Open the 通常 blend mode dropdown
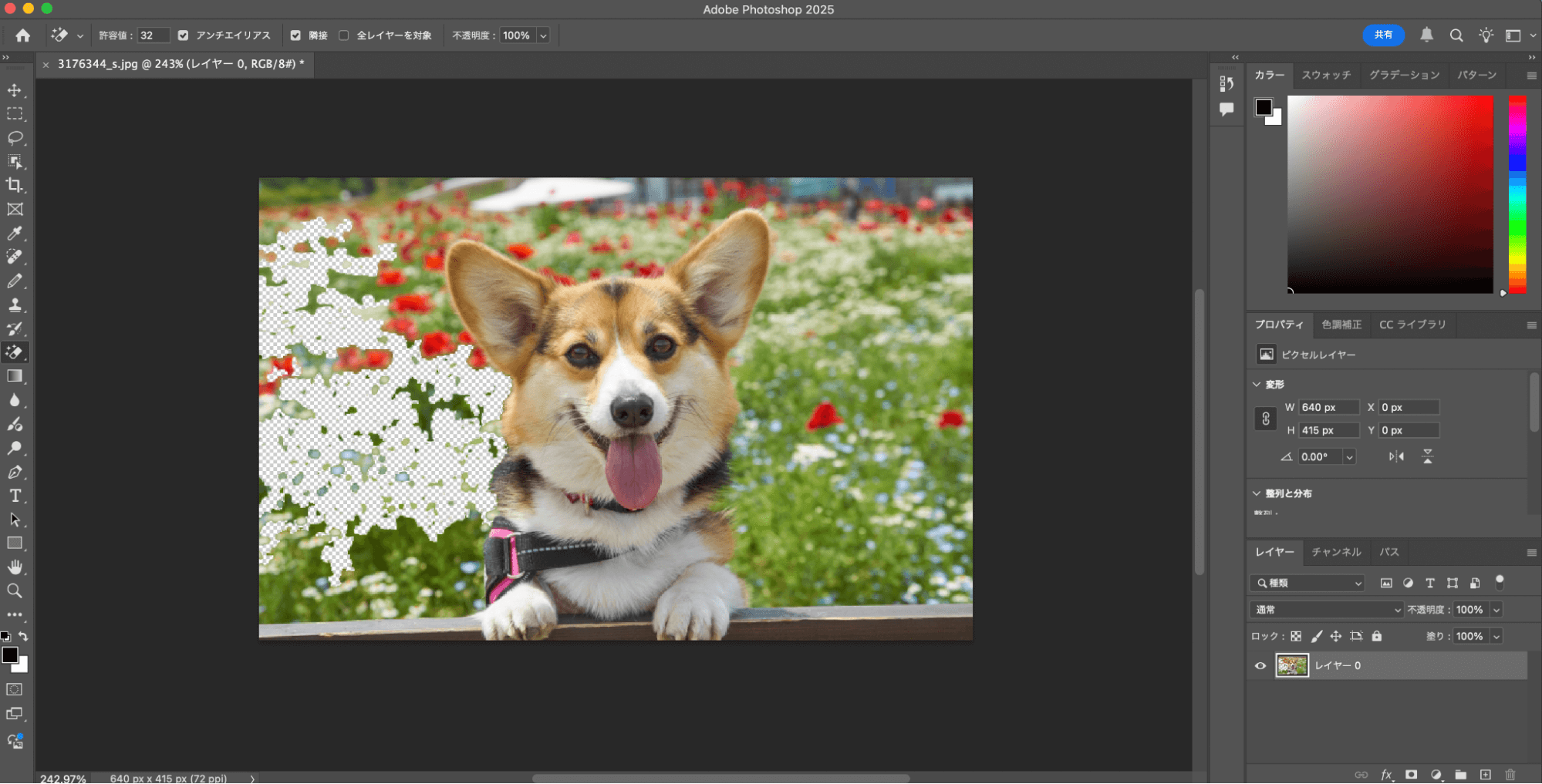1542x784 pixels. (1326, 610)
